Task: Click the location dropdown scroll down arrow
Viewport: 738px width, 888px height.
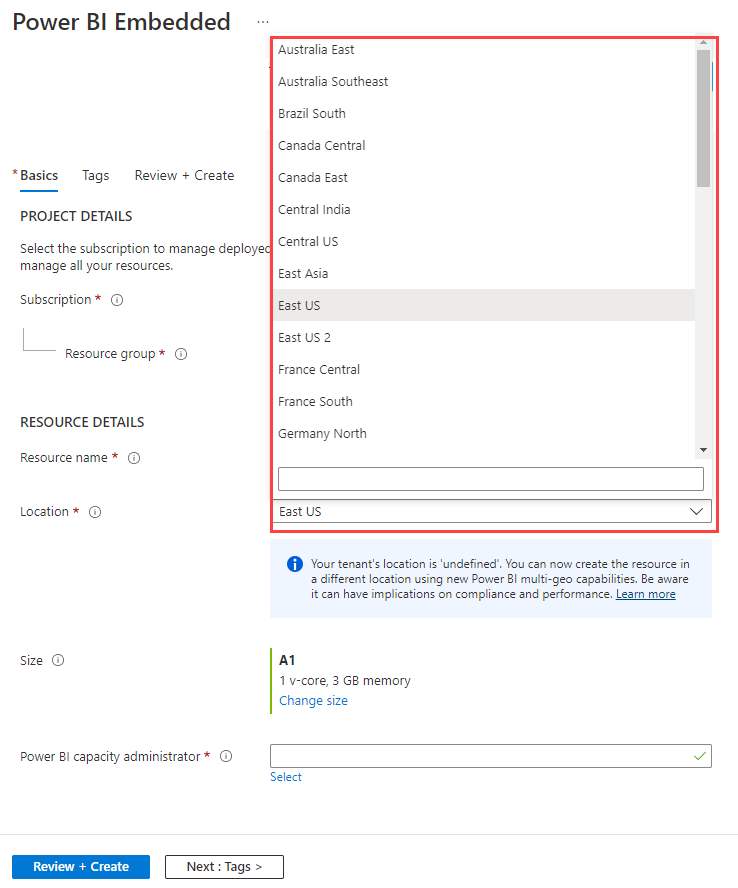Action: click(x=703, y=451)
